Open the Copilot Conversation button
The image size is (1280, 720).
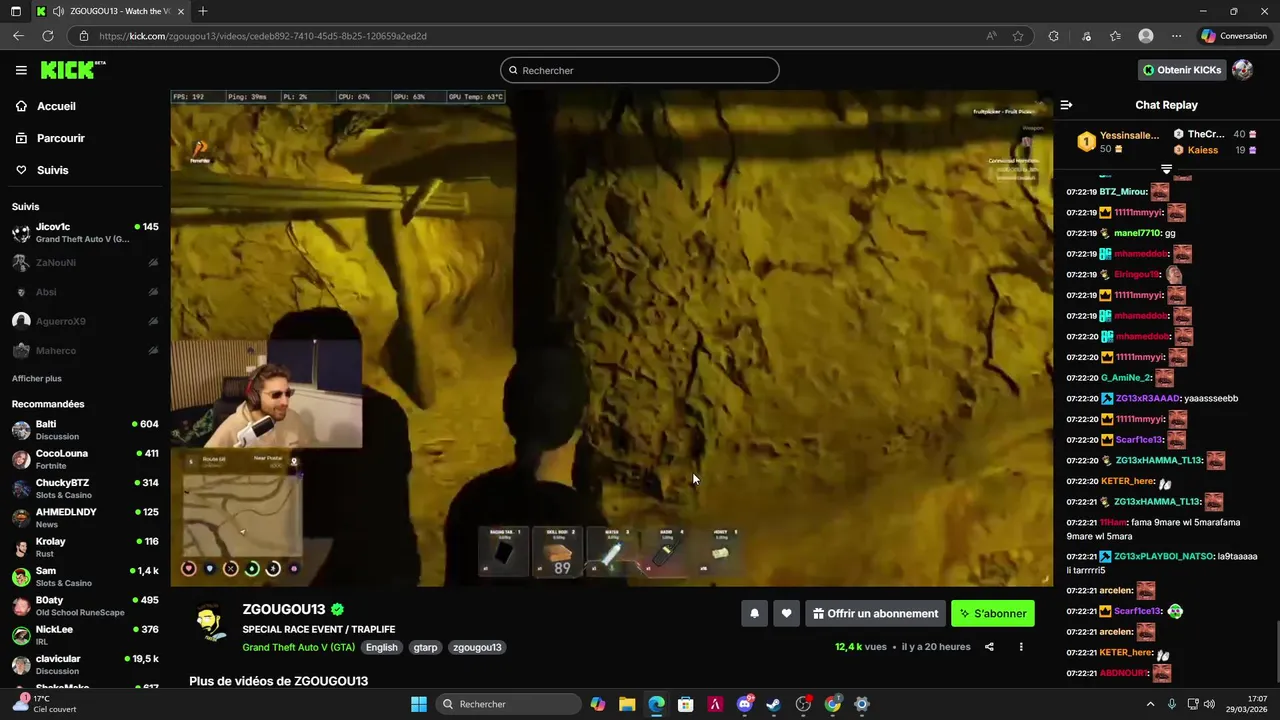[x=1234, y=36]
